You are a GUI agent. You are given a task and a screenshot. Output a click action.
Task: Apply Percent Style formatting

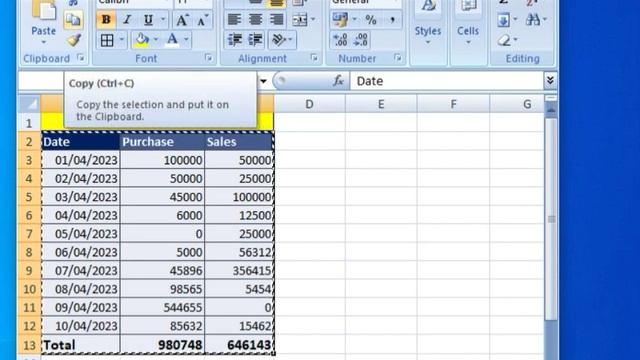click(371, 20)
